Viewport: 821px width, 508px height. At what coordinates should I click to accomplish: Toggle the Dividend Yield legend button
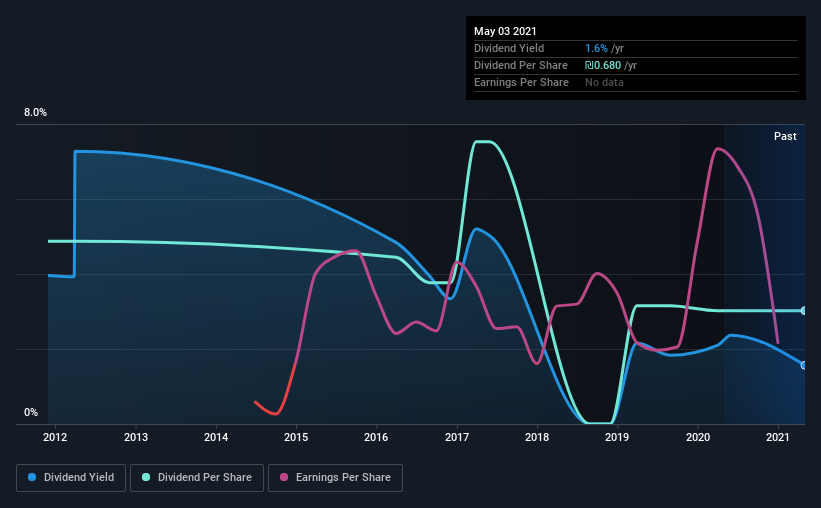(71, 478)
